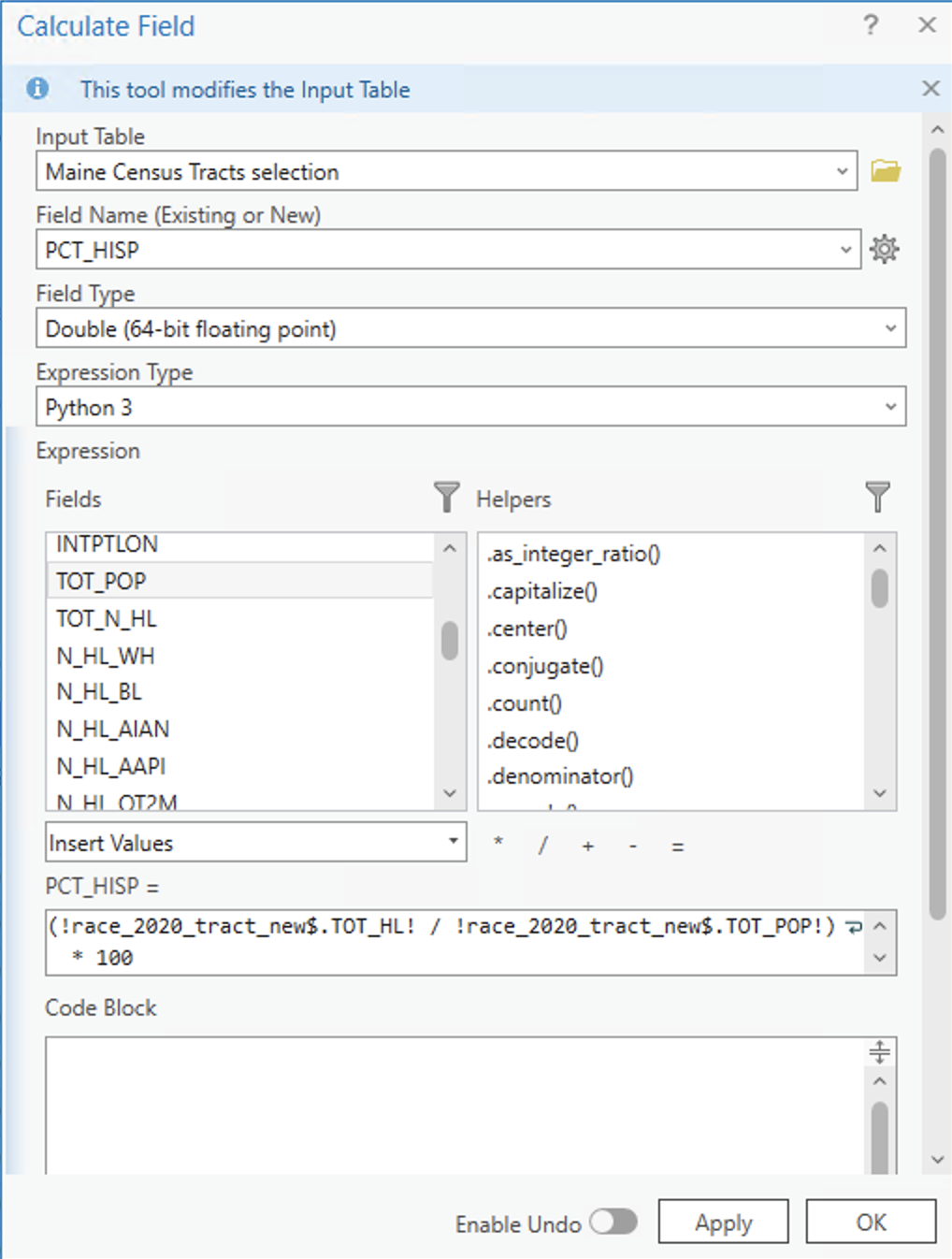
Task: Confirm the calculation with OK
Action: click(870, 1222)
